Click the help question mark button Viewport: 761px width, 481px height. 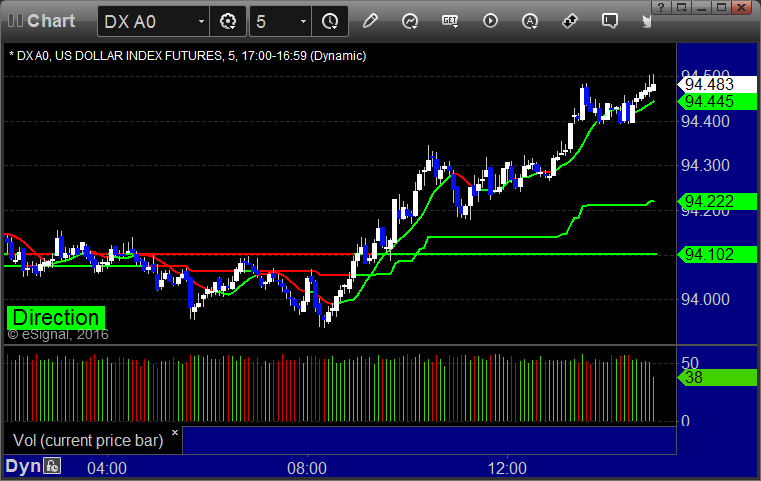pos(661,7)
